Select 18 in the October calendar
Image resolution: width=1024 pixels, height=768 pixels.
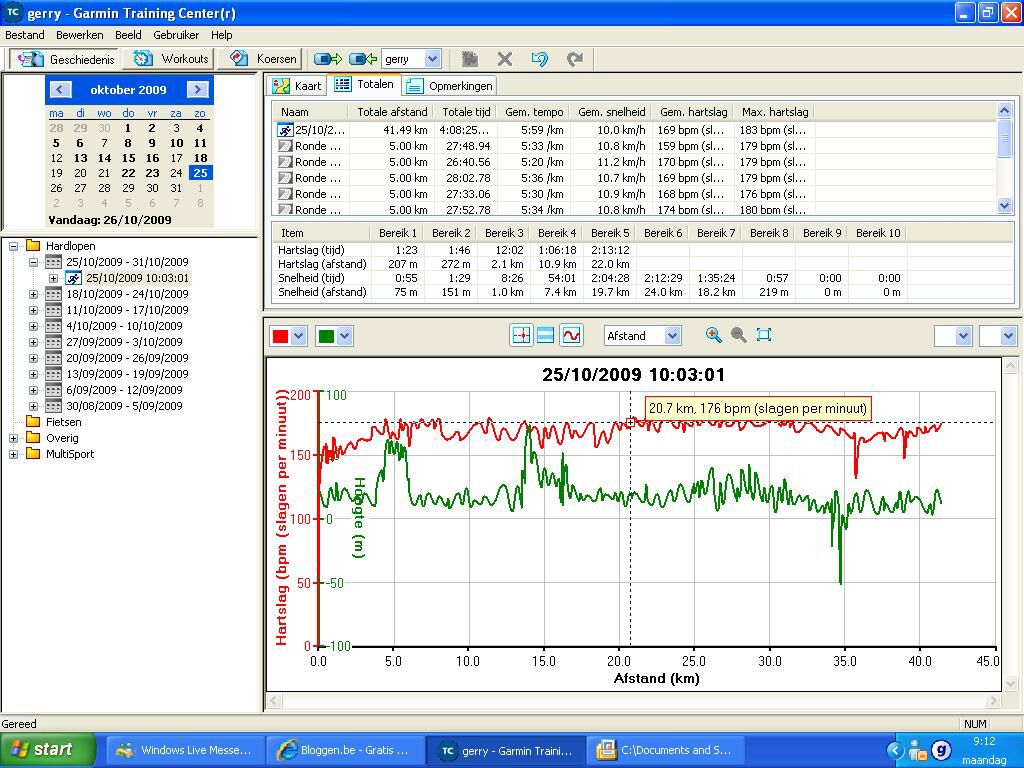tap(200, 158)
